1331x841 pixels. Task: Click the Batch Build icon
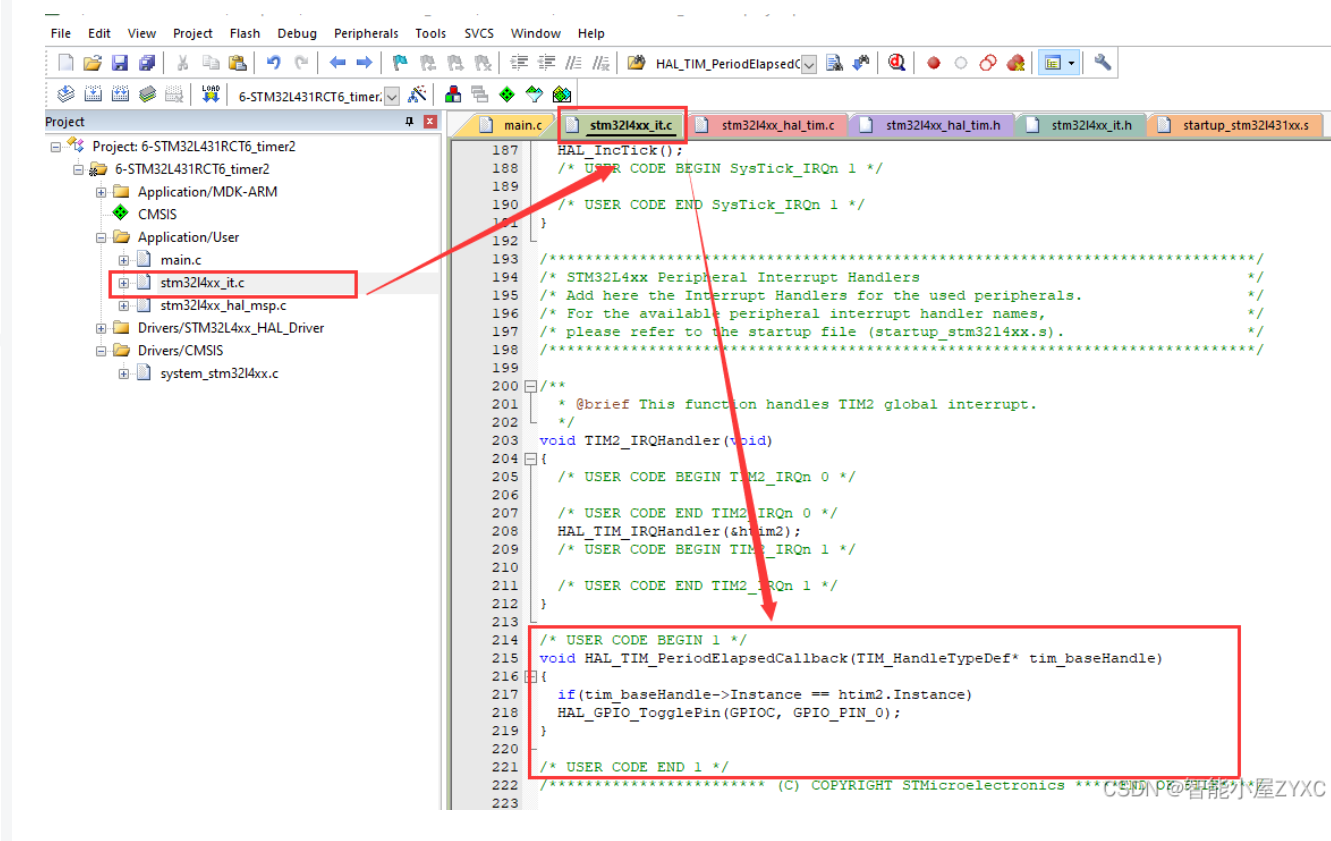pyautogui.click(x=147, y=94)
